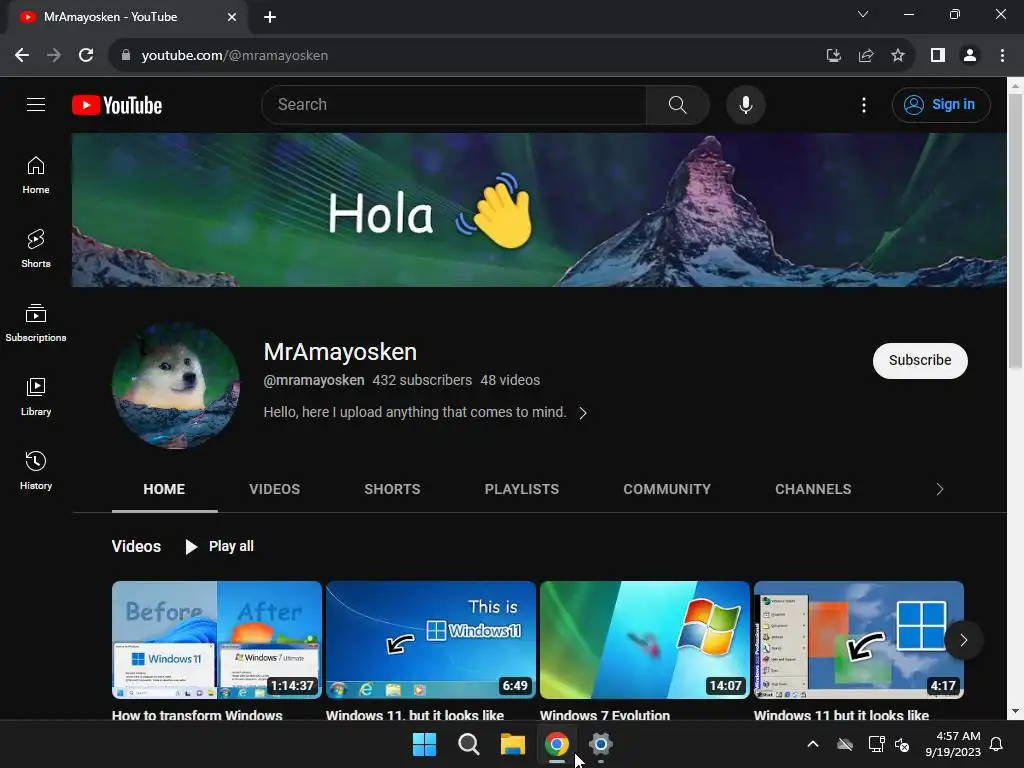Image resolution: width=1024 pixels, height=768 pixels.
Task: Switch to the PLAYLISTS tab
Action: click(x=522, y=489)
